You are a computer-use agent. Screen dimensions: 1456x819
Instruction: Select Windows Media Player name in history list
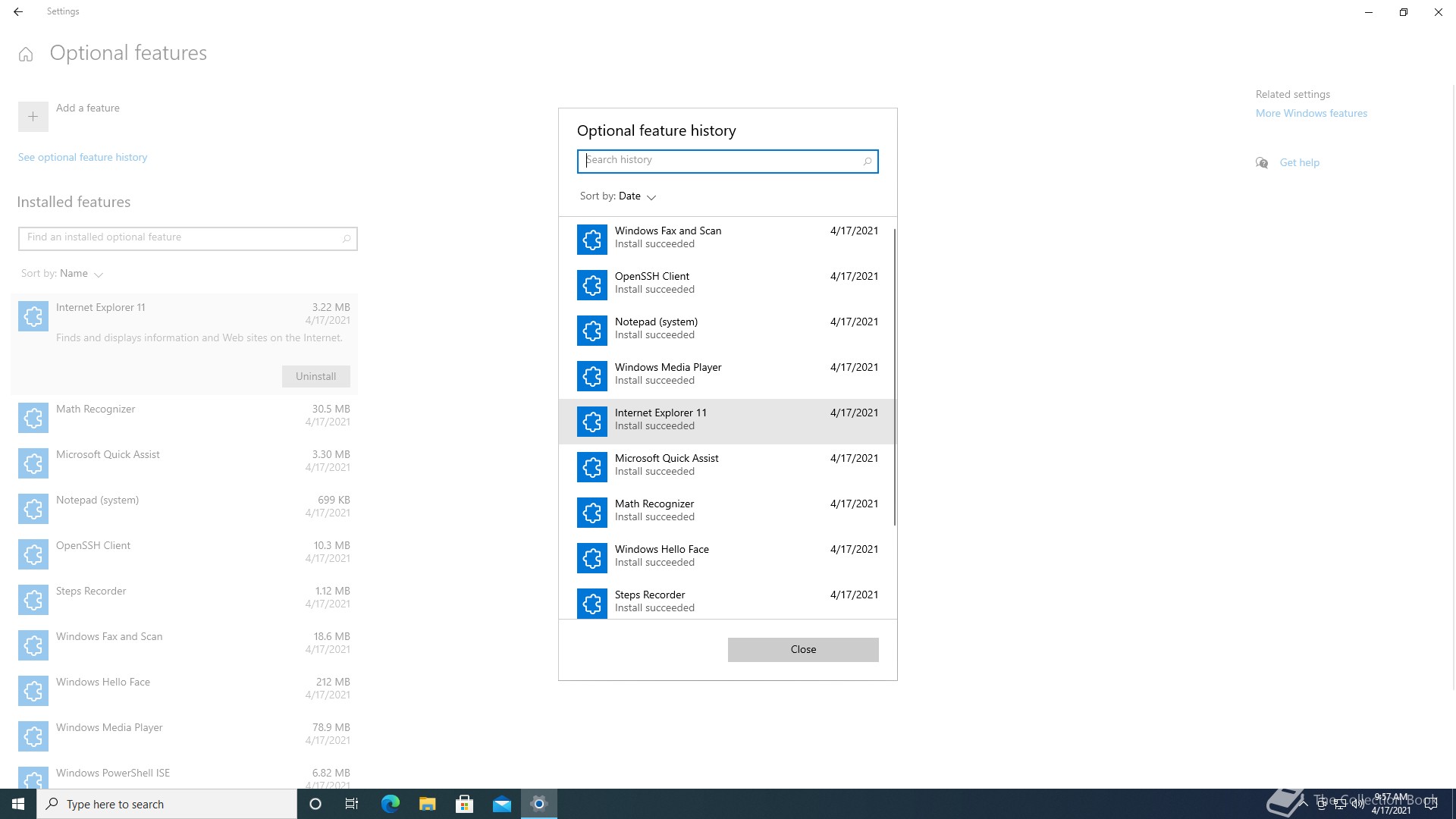[668, 368]
